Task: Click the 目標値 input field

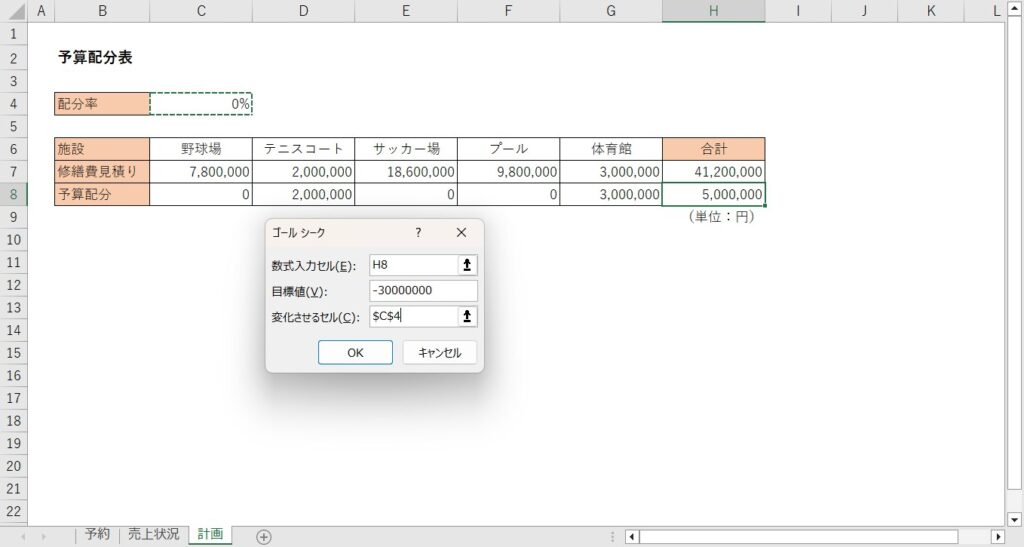Action: click(x=423, y=291)
